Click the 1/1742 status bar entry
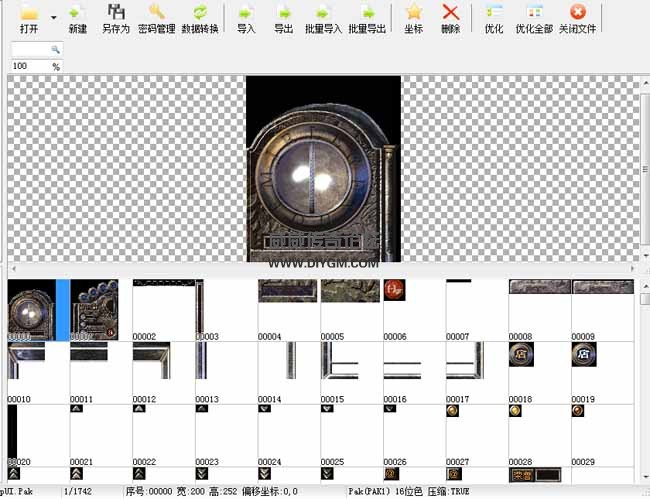This screenshot has width=650, height=499. pos(78,492)
